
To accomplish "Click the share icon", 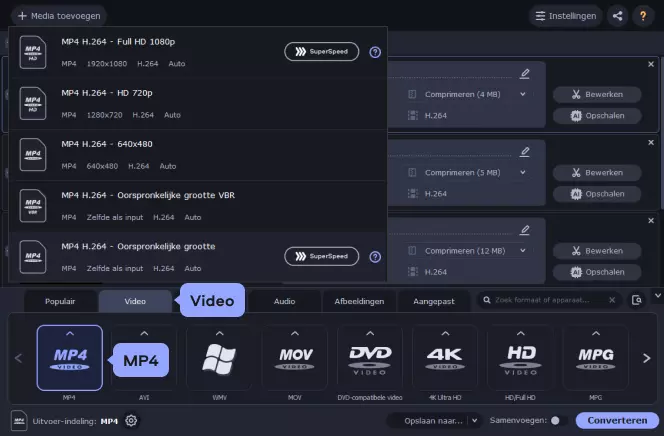I will [617, 16].
